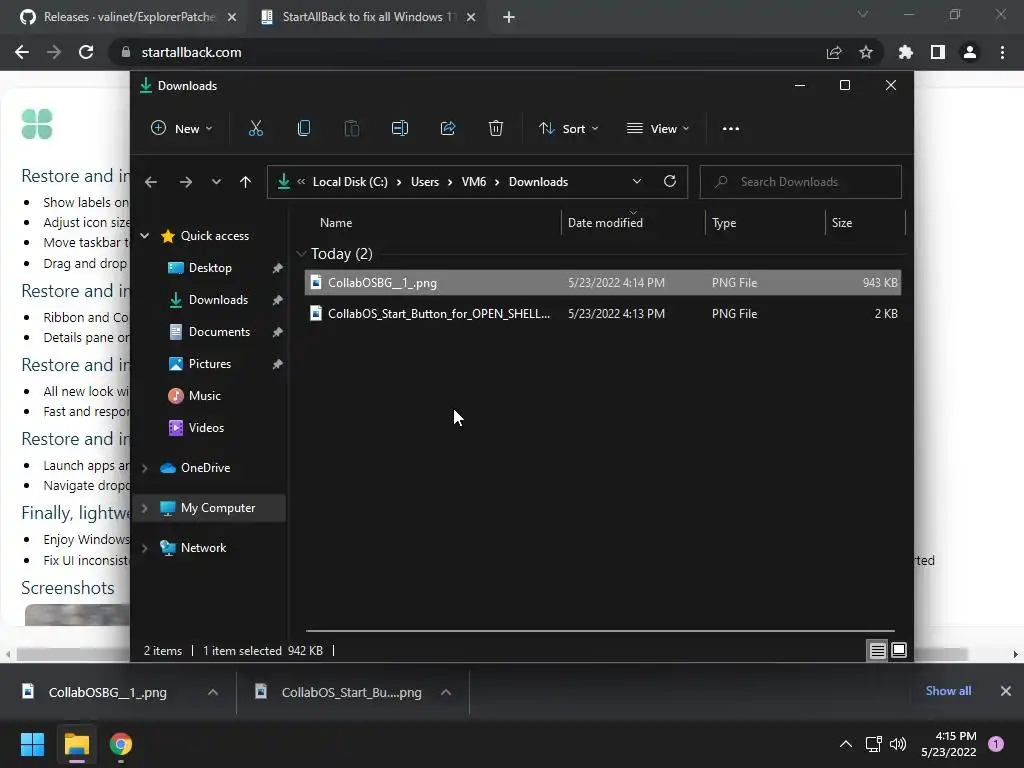This screenshot has height=768, width=1024.
Task: Toggle Chrome side panel icon
Action: pos(938,52)
